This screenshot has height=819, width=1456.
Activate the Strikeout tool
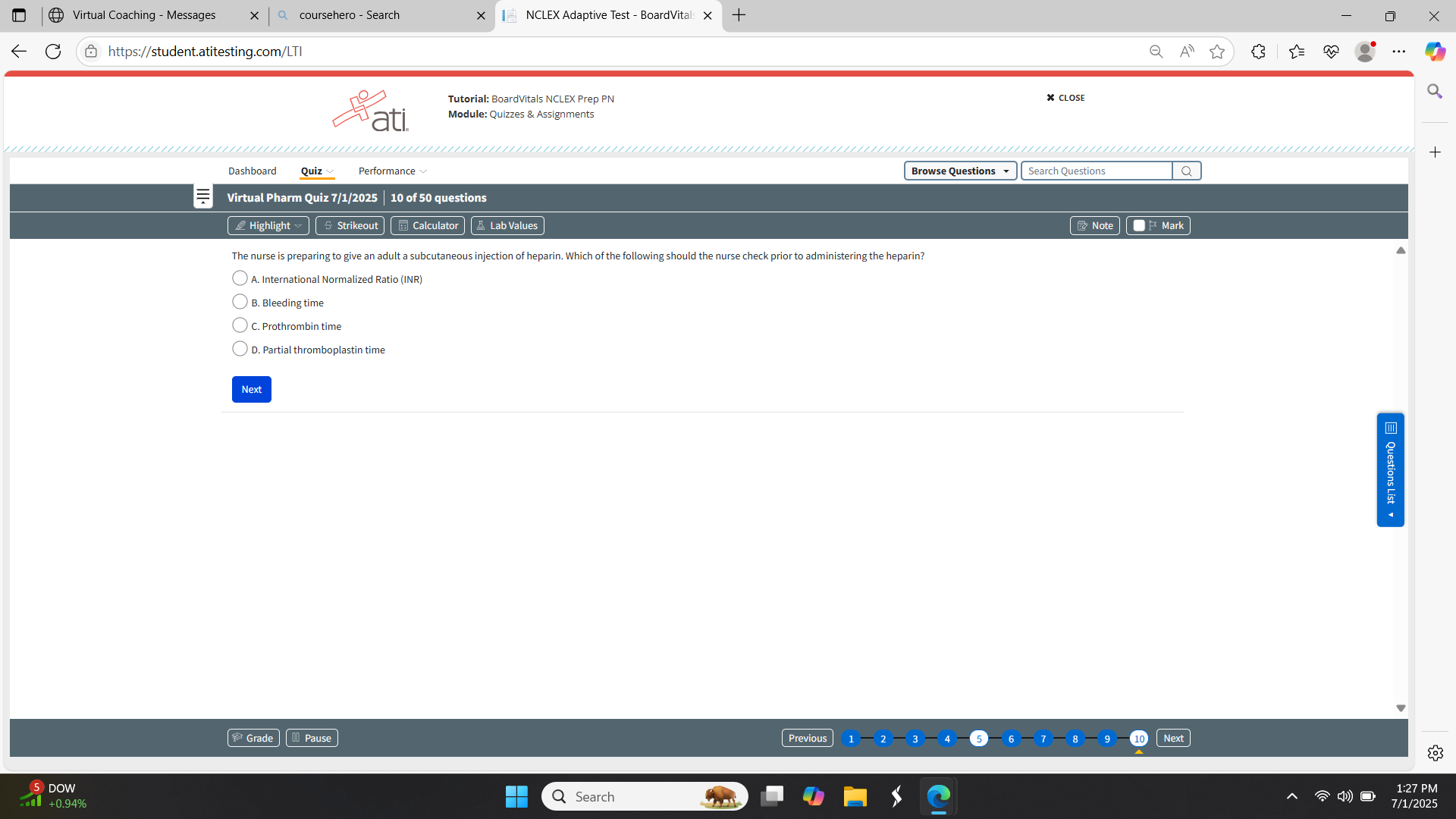coord(350,225)
